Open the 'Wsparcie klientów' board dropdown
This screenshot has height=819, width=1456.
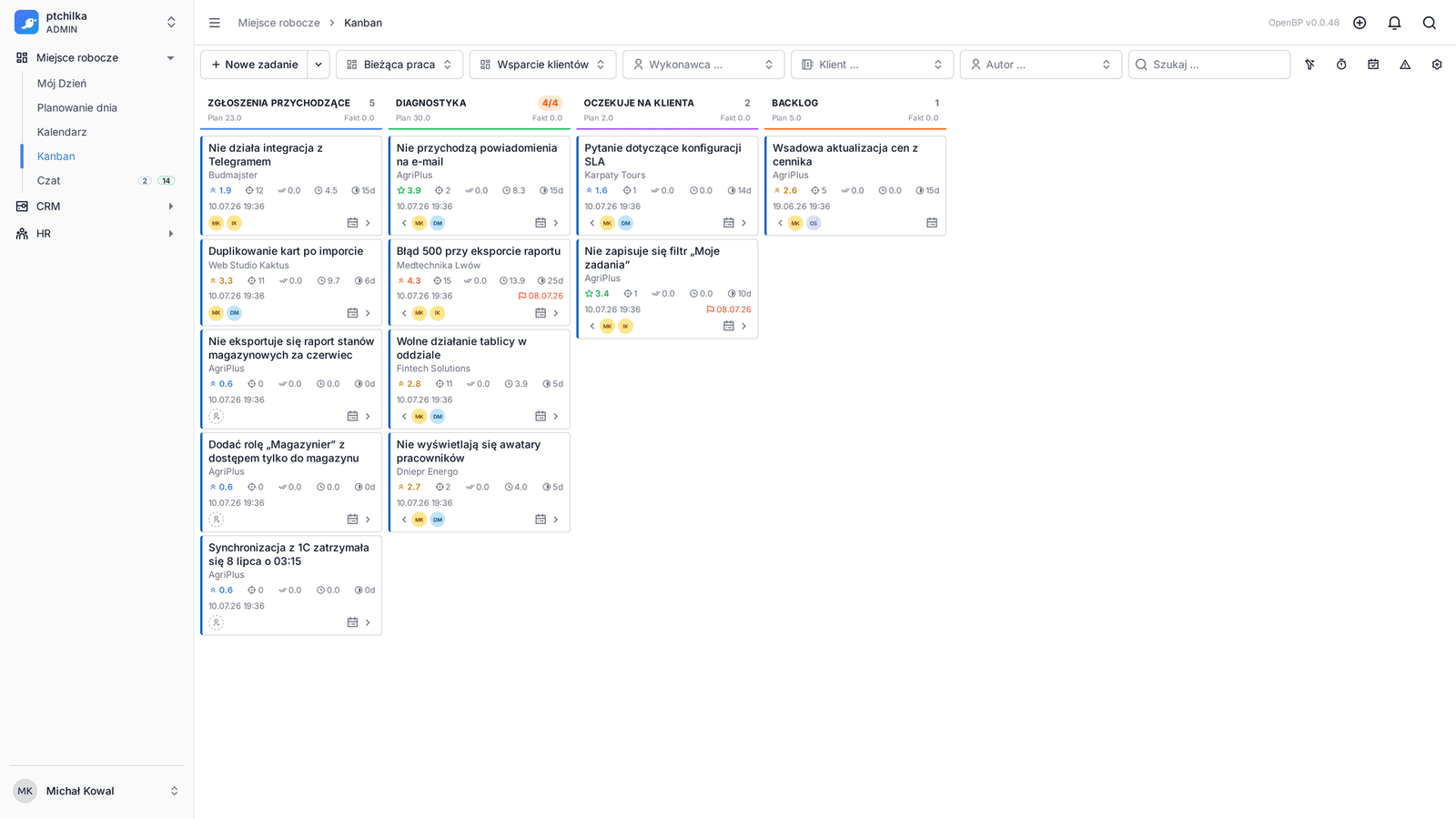pos(543,65)
